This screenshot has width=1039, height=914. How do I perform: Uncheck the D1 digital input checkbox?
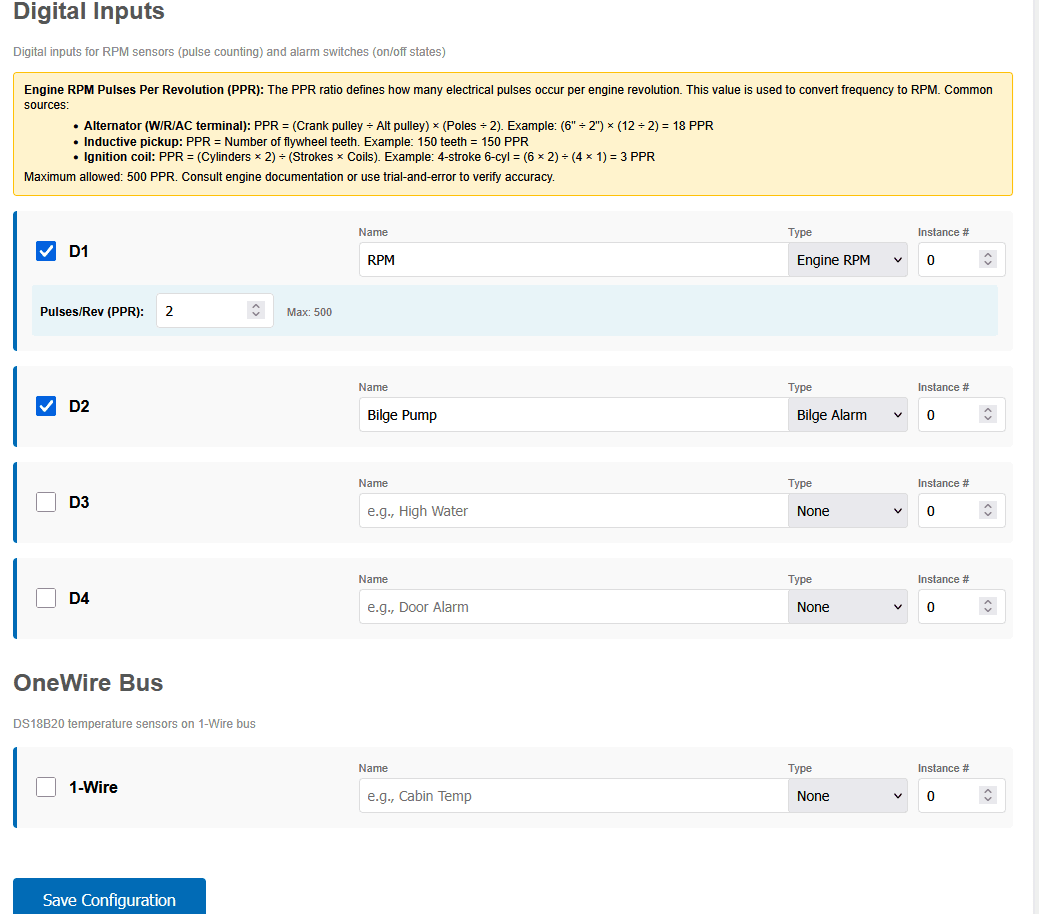[46, 251]
